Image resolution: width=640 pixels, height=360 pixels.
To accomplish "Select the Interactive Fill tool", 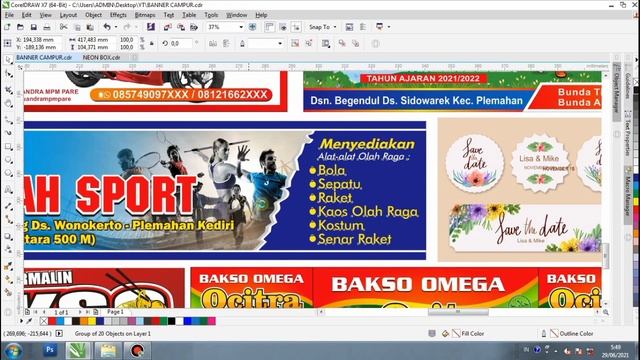I will pos(8,280).
